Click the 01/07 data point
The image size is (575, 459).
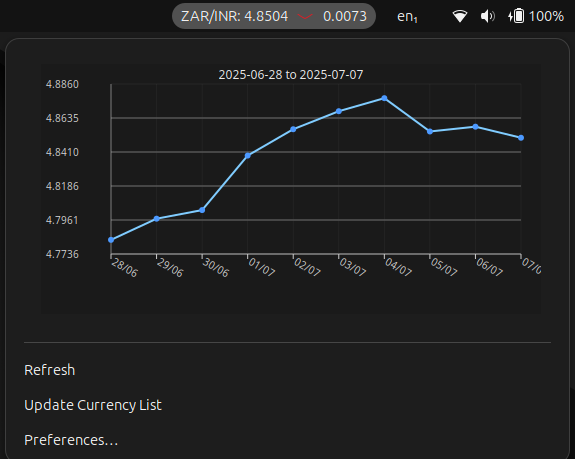(x=248, y=156)
